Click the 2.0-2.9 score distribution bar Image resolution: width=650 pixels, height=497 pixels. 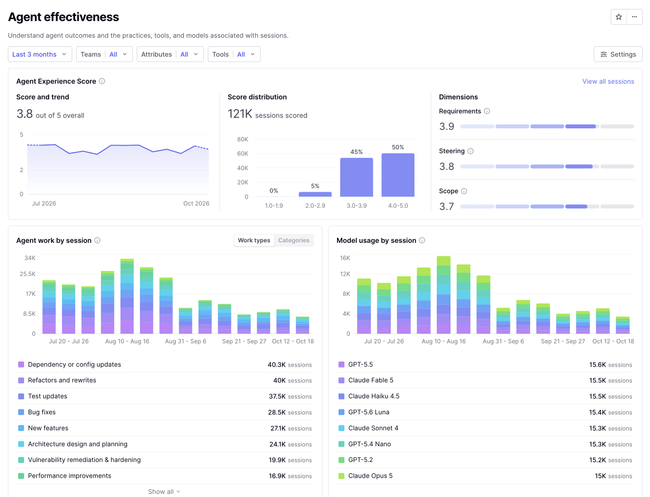(x=315, y=194)
